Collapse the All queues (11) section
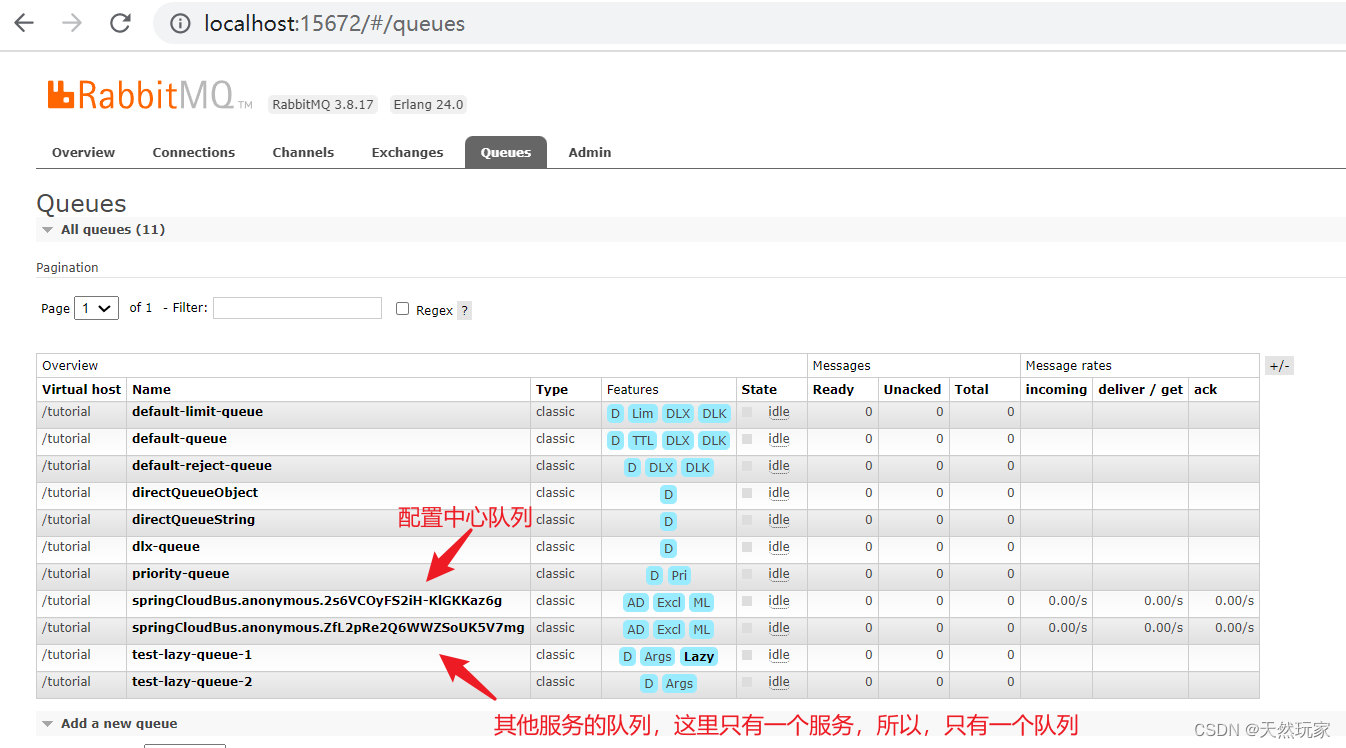 [112, 229]
